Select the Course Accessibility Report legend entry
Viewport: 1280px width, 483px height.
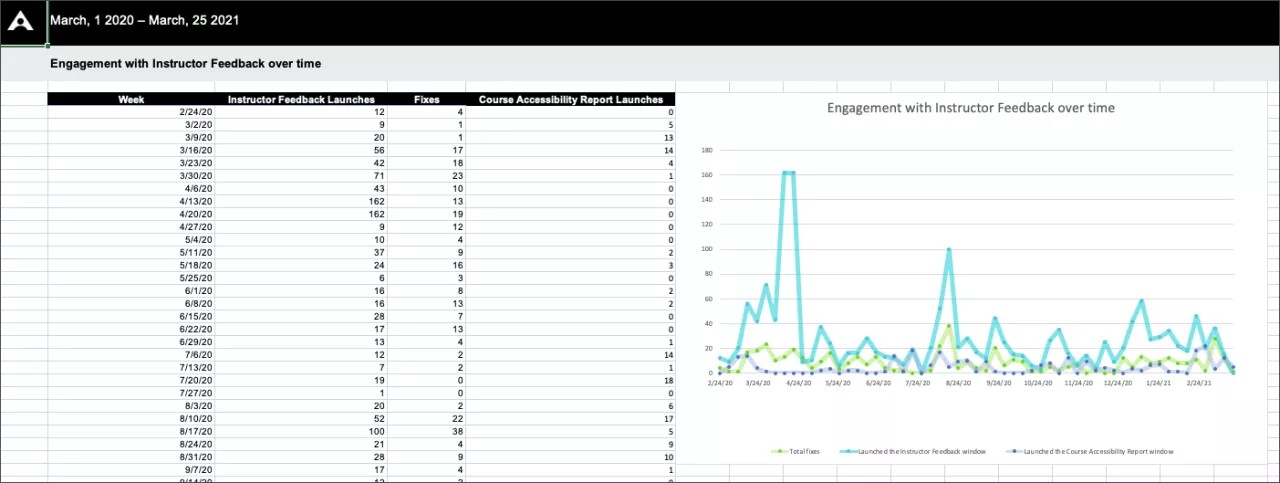click(x=1092, y=451)
